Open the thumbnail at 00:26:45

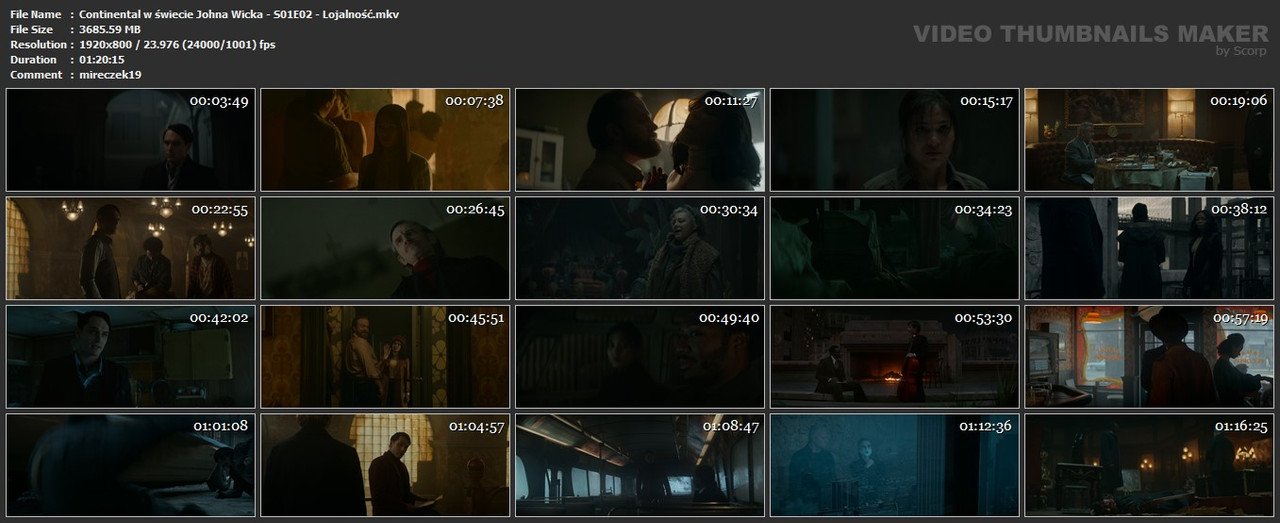(385, 248)
